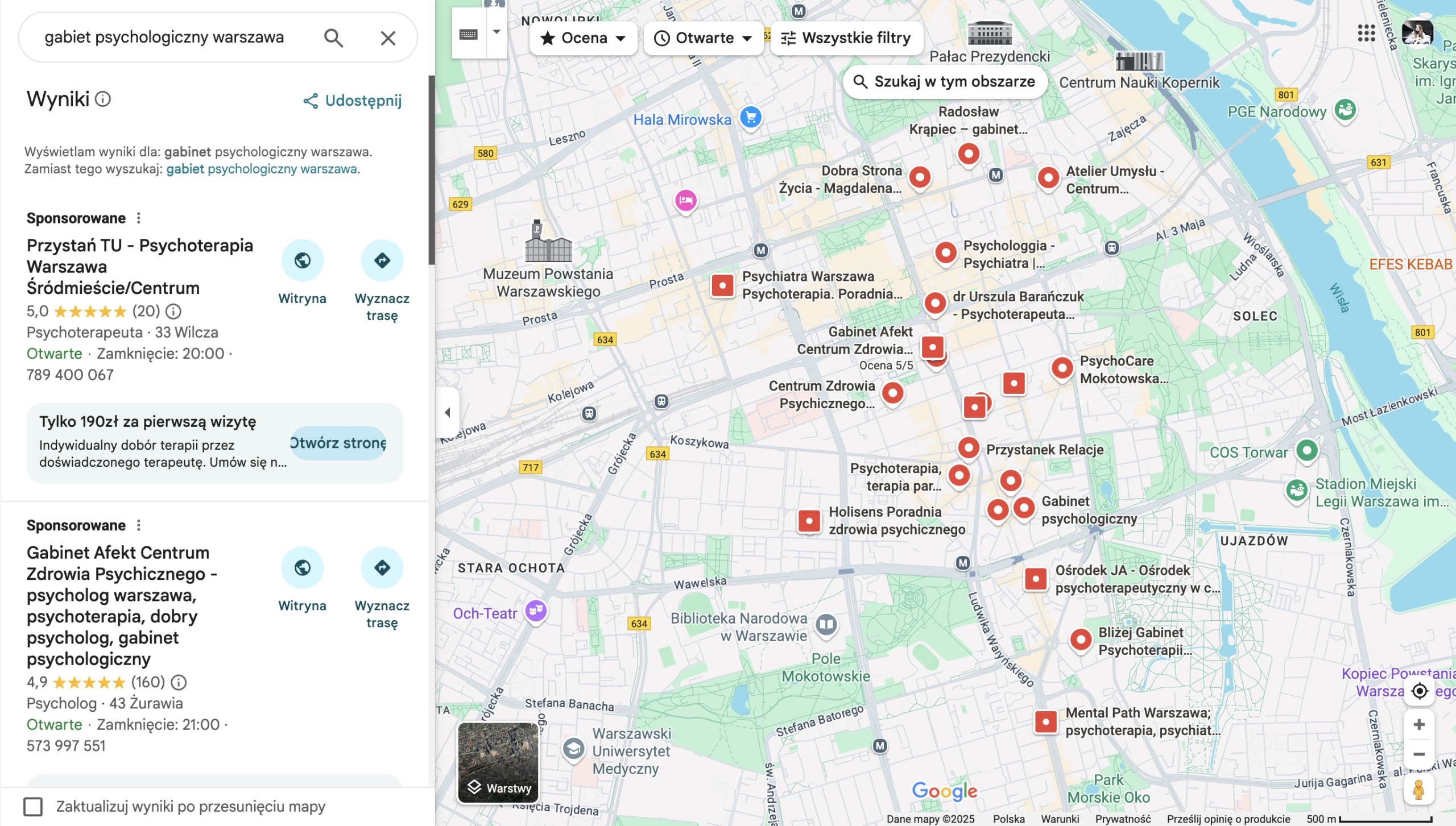Select Przystanek Relacje map pin
Image resolution: width=1456 pixels, height=826 pixels.
pyautogui.click(x=969, y=448)
